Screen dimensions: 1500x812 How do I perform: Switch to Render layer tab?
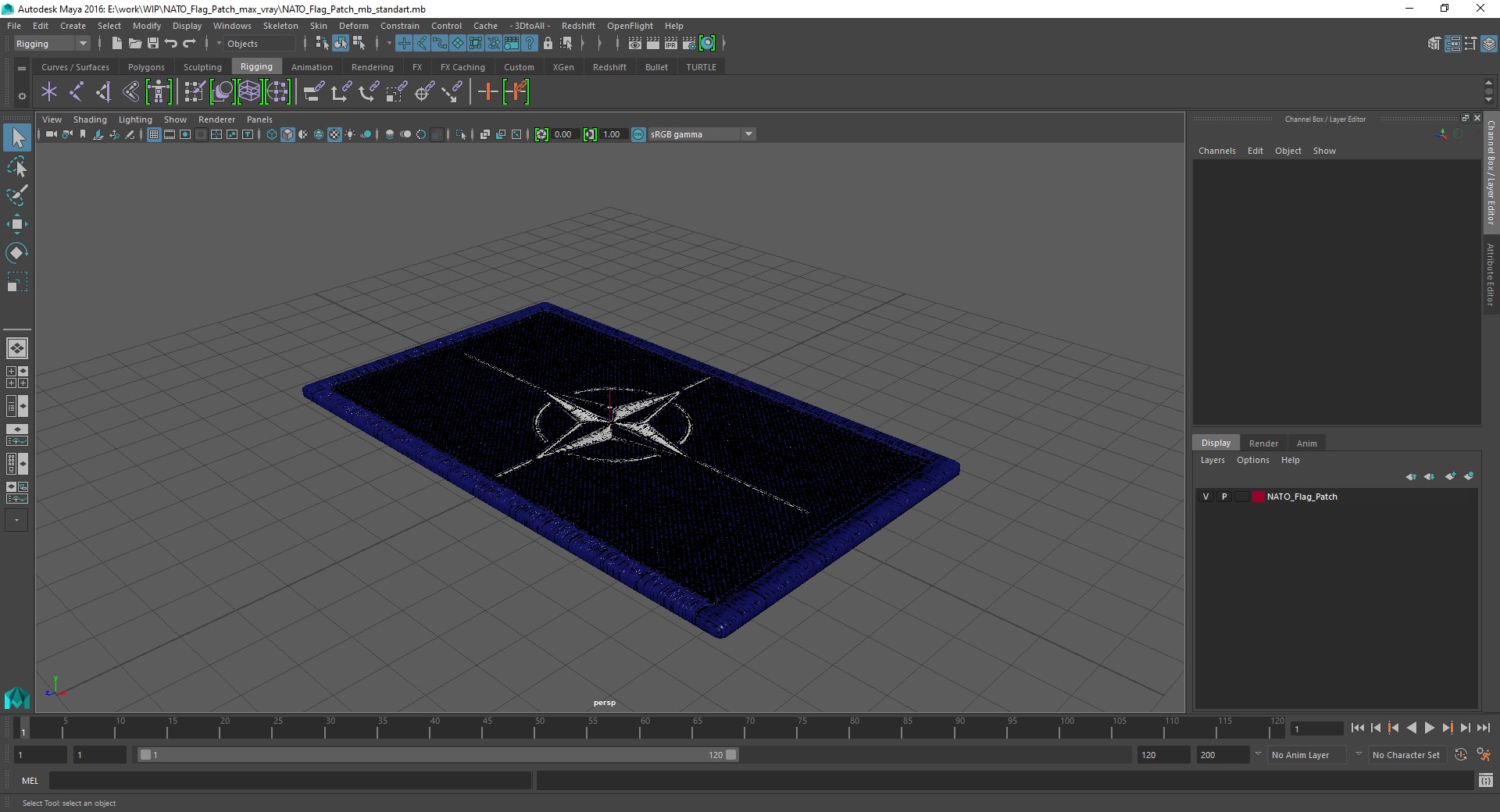click(x=1263, y=443)
